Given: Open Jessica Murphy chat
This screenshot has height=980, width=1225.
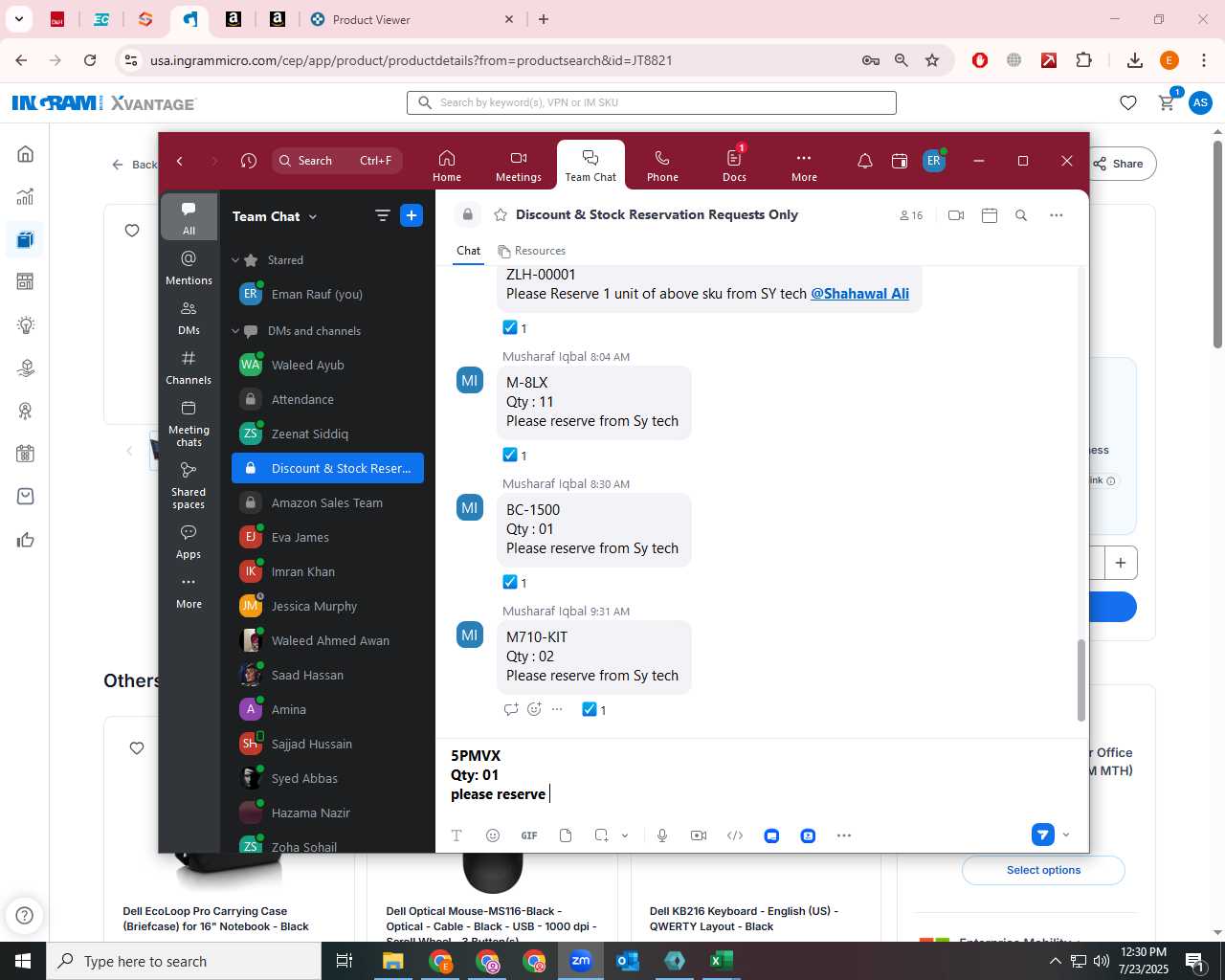Looking at the screenshot, I should point(327,606).
